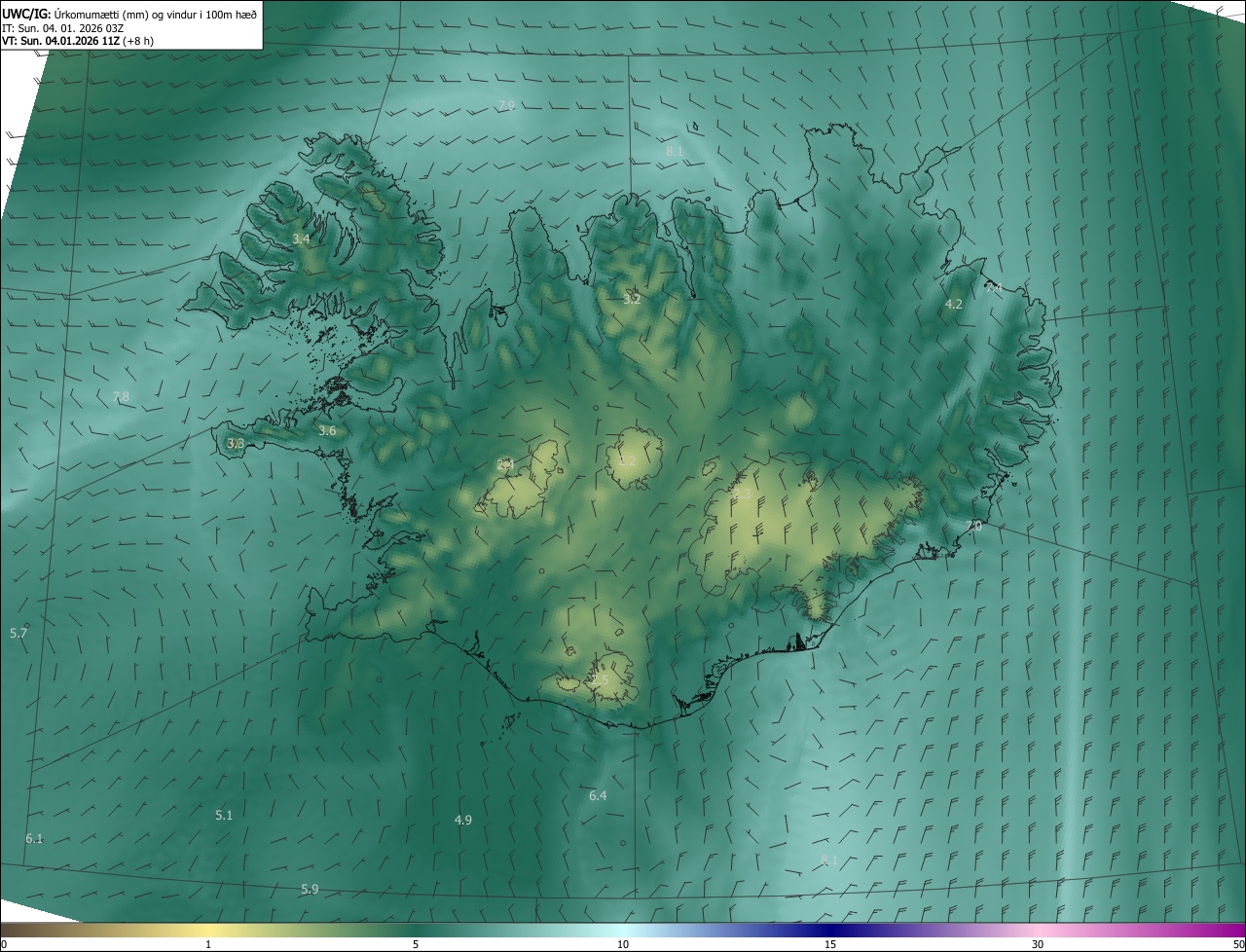Click the 0 tick label on the colour scale
The image size is (1246, 952).
tap(4, 945)
